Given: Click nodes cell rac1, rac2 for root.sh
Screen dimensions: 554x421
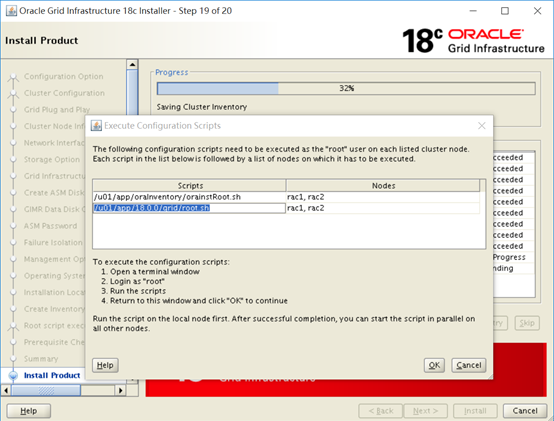Looking at the screenshot, I should click(383, 208).
